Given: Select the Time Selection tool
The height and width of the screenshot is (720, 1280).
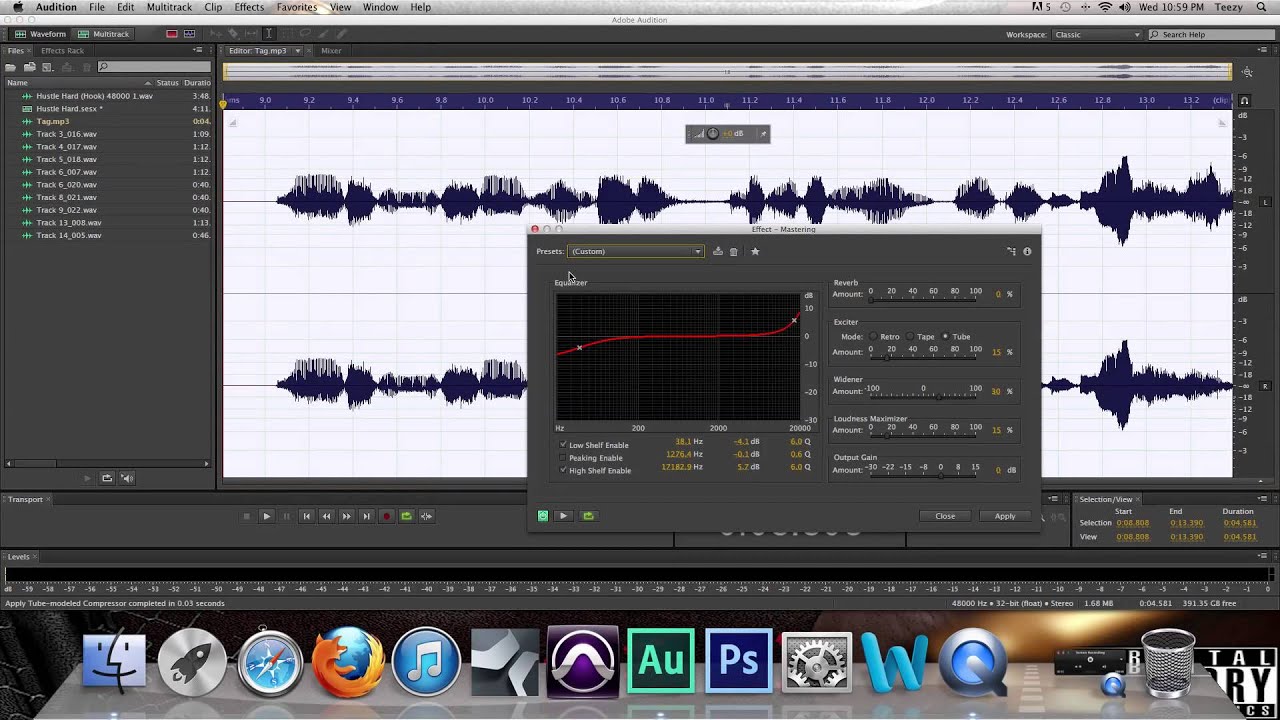Looking at the screenshot, I should coord(269,34).
